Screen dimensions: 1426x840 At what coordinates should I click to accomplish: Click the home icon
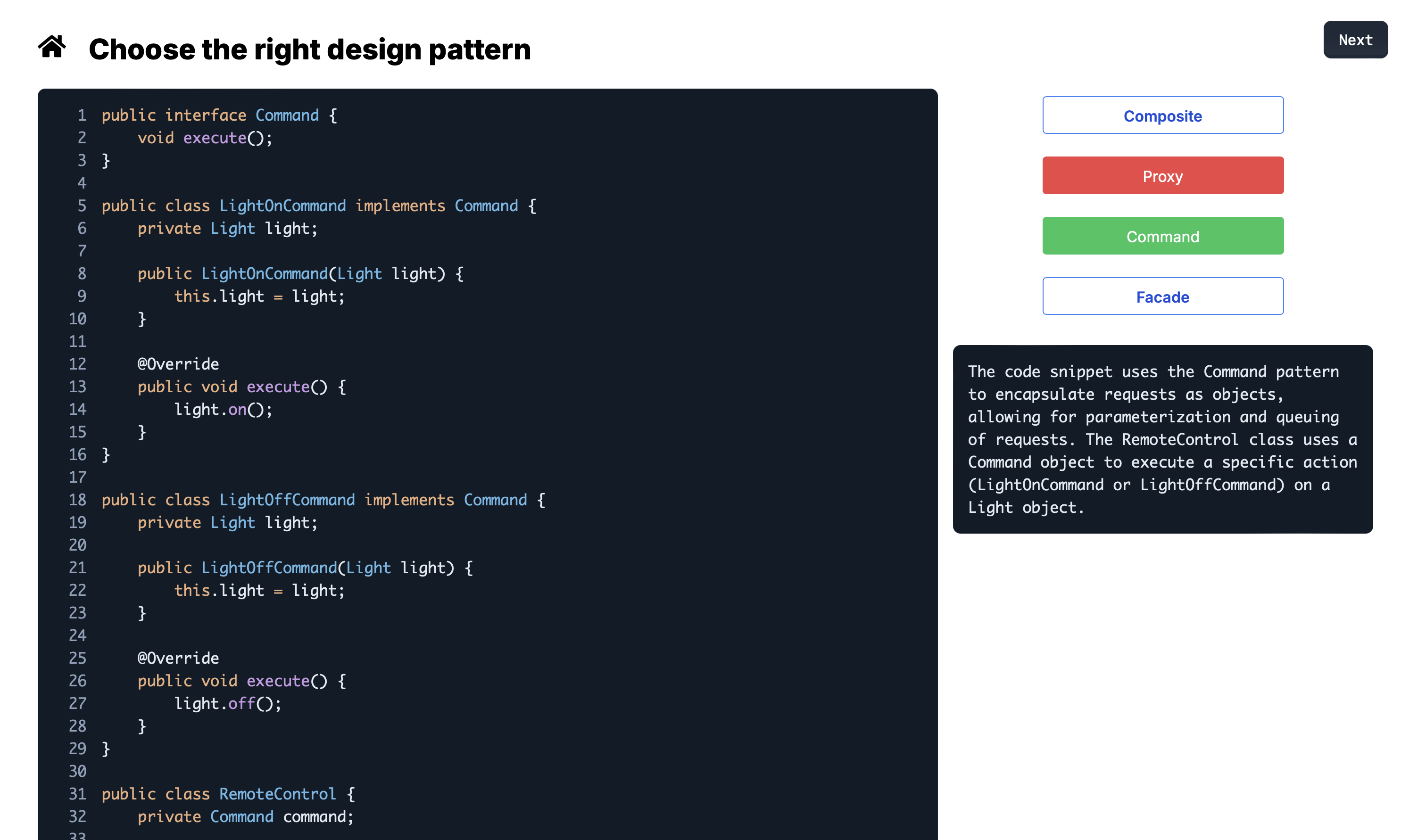(52, 47)
